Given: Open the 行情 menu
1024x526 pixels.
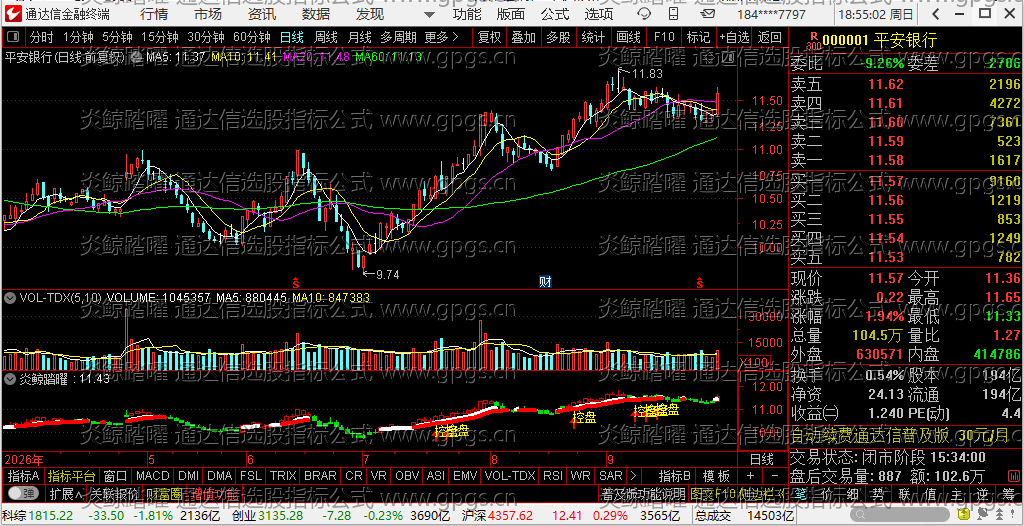Looking at the screenshot, I should pyautogui.click(x=153, y=14).
